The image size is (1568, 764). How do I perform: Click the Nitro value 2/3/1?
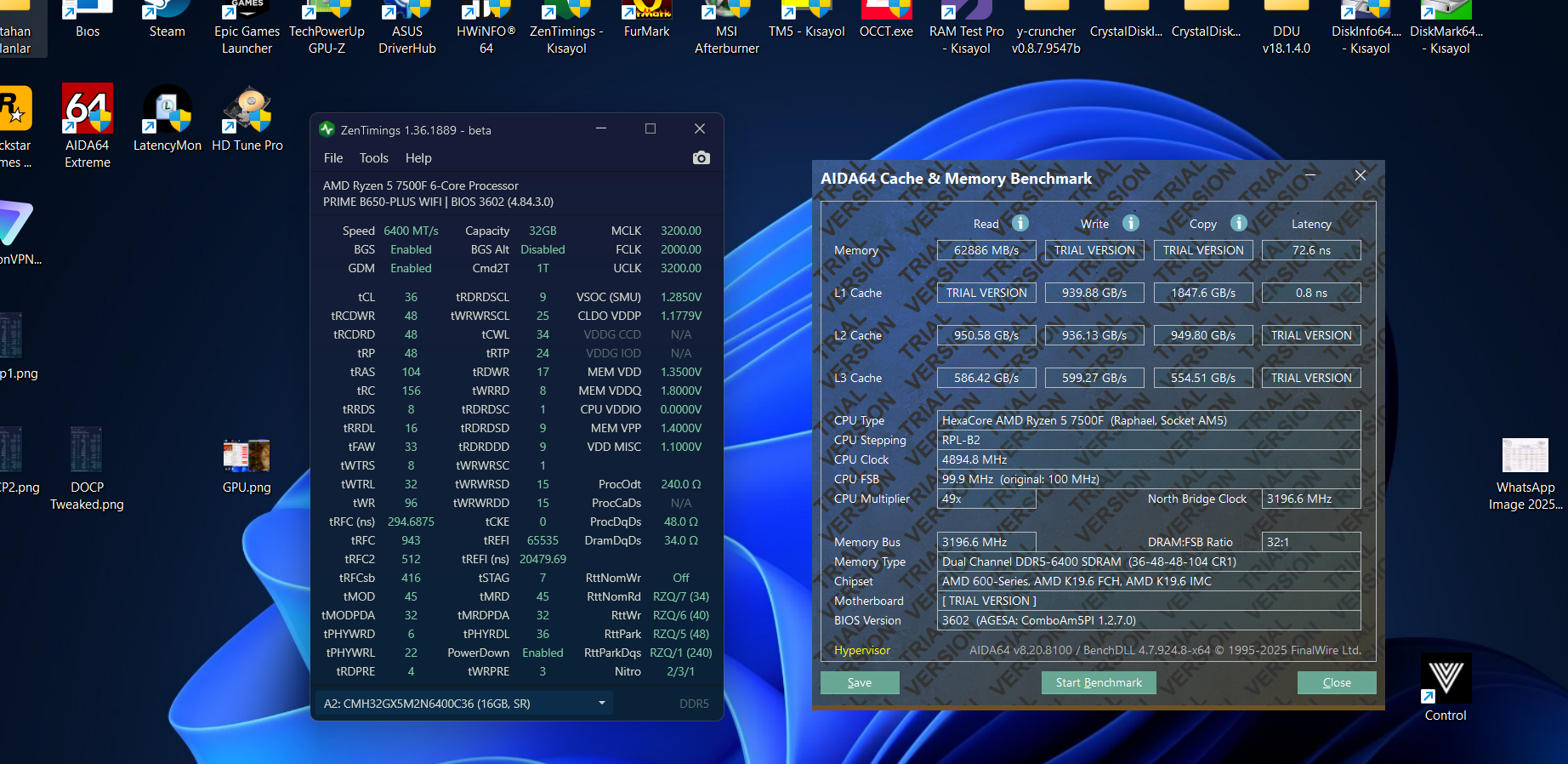pyautogui.click(x=681, y=671)
